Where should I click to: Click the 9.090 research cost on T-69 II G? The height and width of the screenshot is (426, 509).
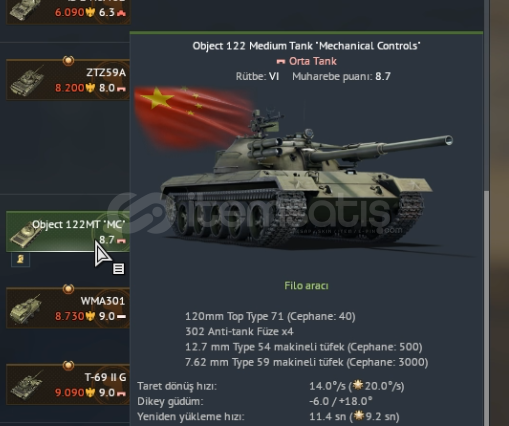(70, 393)
